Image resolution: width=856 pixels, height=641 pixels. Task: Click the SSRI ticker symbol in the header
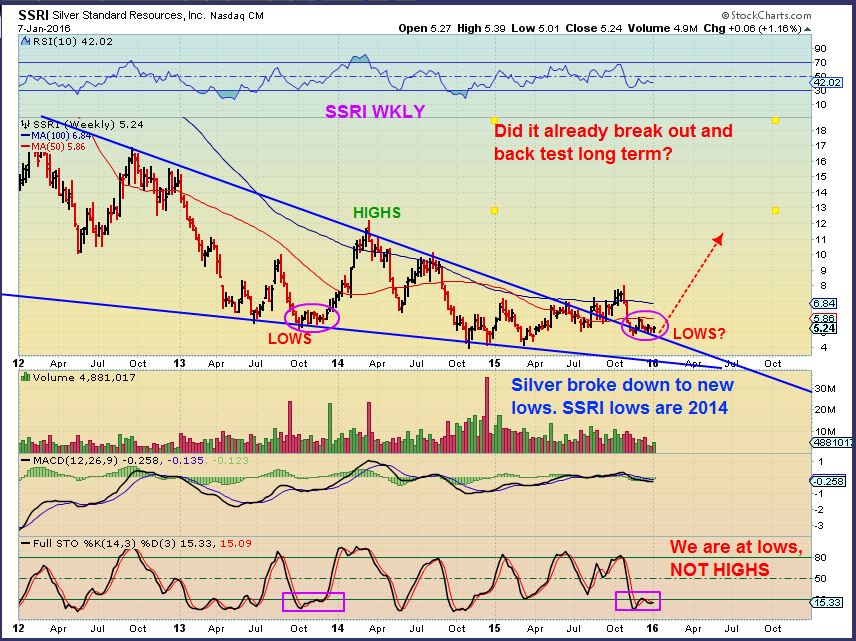point(33,15)
